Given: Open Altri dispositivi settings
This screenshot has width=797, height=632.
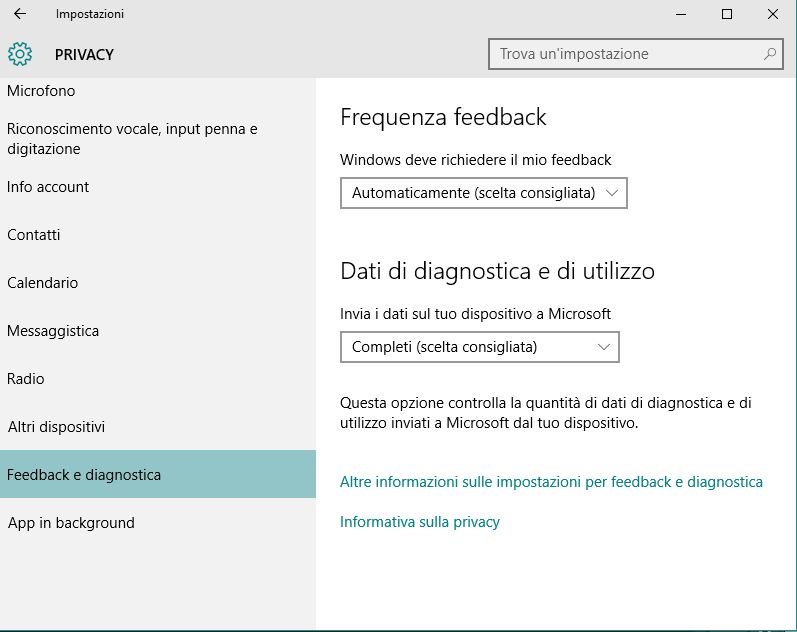Looking at the screenshot, I should pos(56,427).
